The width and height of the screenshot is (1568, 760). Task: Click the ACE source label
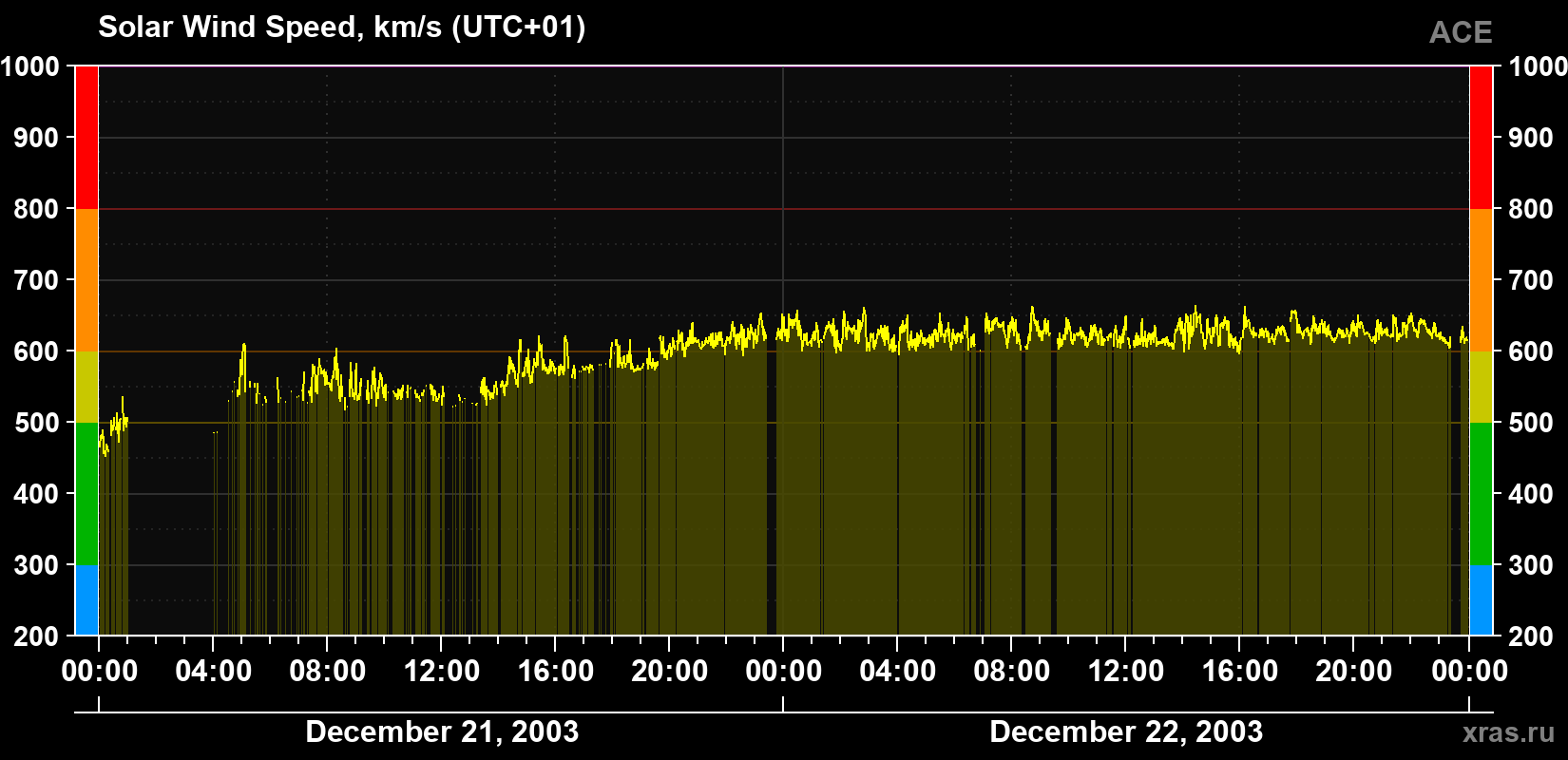click(1461, 32)
